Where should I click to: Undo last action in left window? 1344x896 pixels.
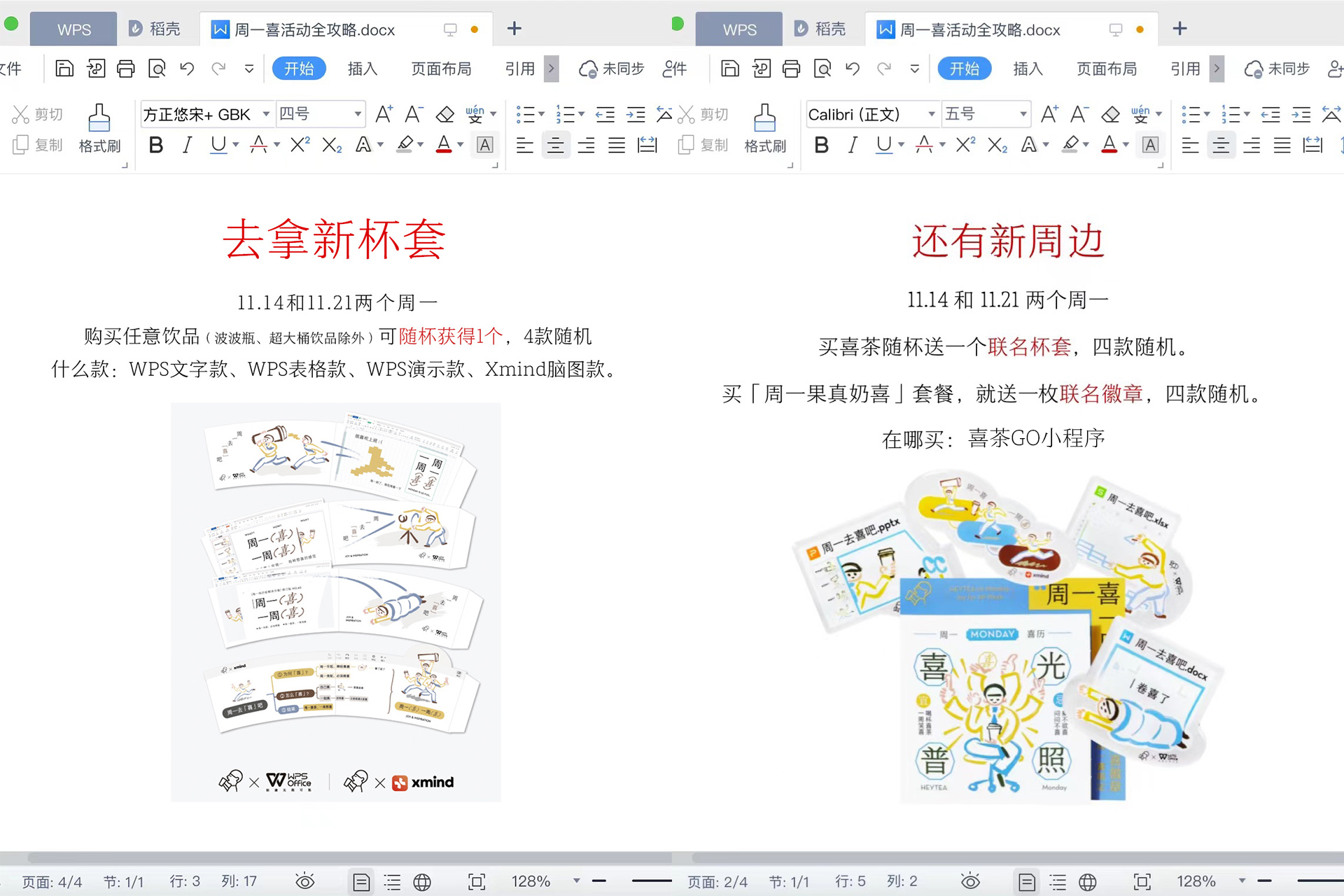(187, 69)
